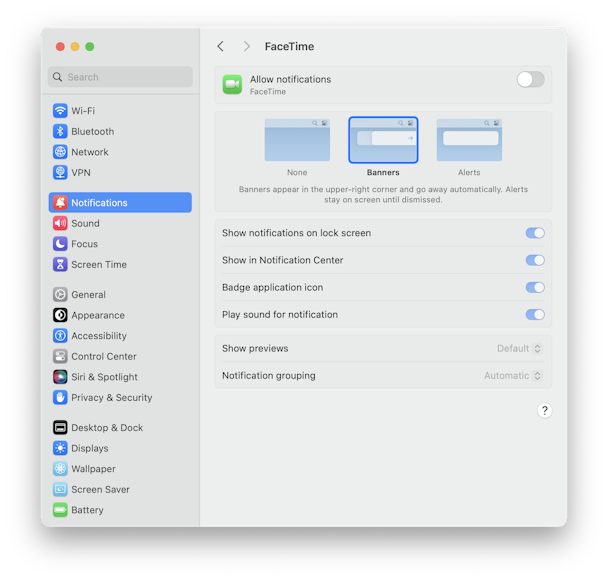Click the Screen Saver icon
Image resolution: width=608 pixels, height=581 pixels.
[x=60, y=489]
